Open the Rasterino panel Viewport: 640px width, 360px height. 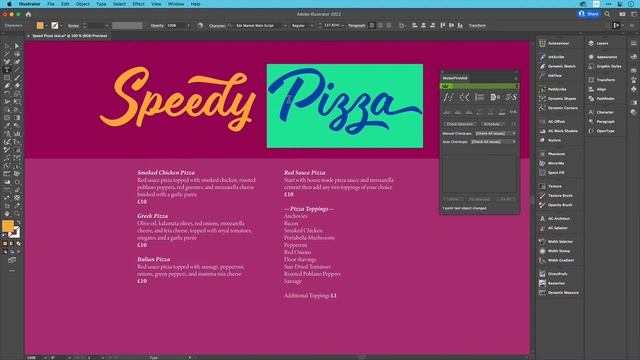tap(552, 283)
